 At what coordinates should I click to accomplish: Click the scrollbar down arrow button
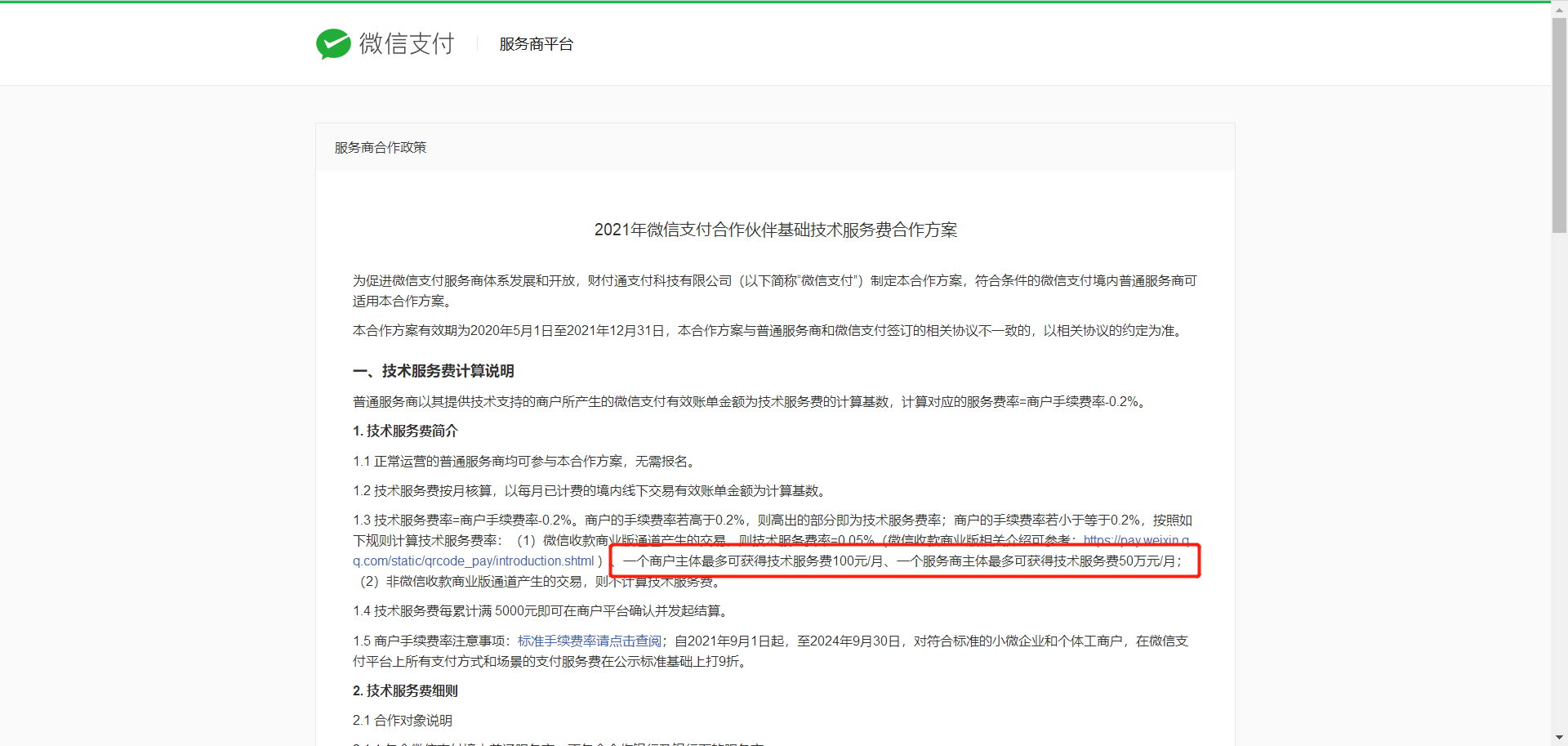tap(1559, 738)
